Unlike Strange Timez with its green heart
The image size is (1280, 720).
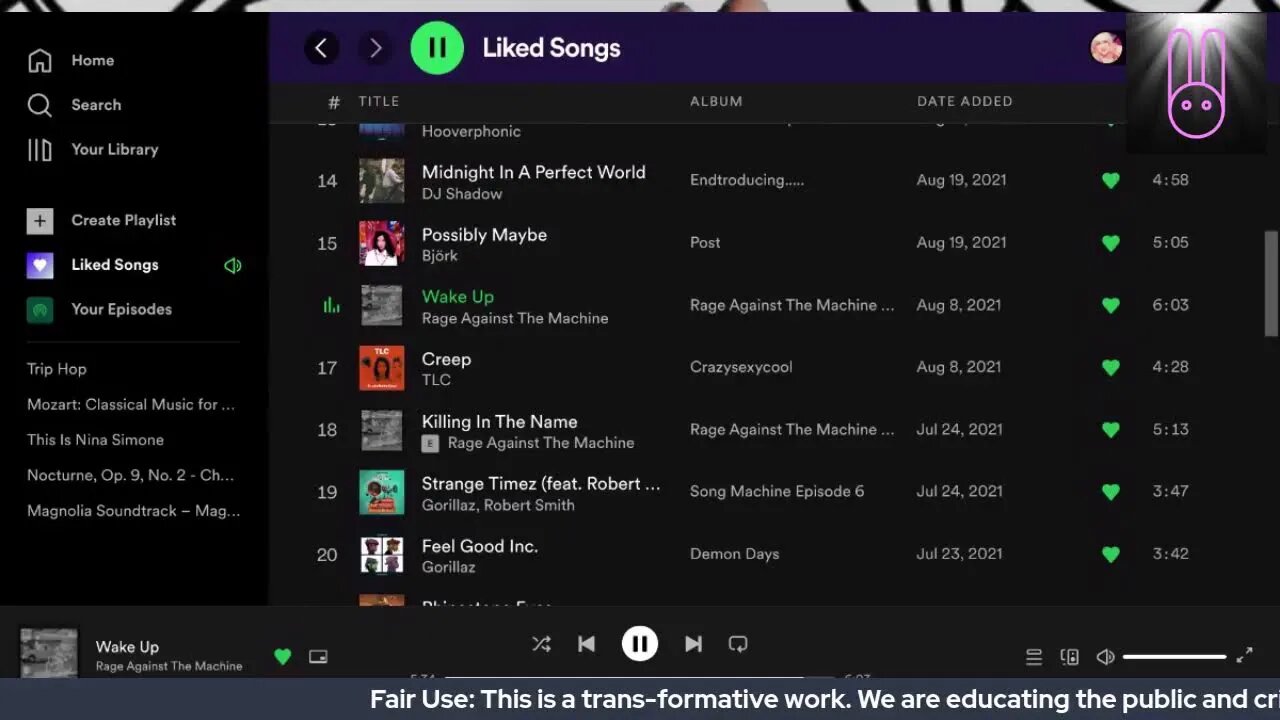[1110, 492]
